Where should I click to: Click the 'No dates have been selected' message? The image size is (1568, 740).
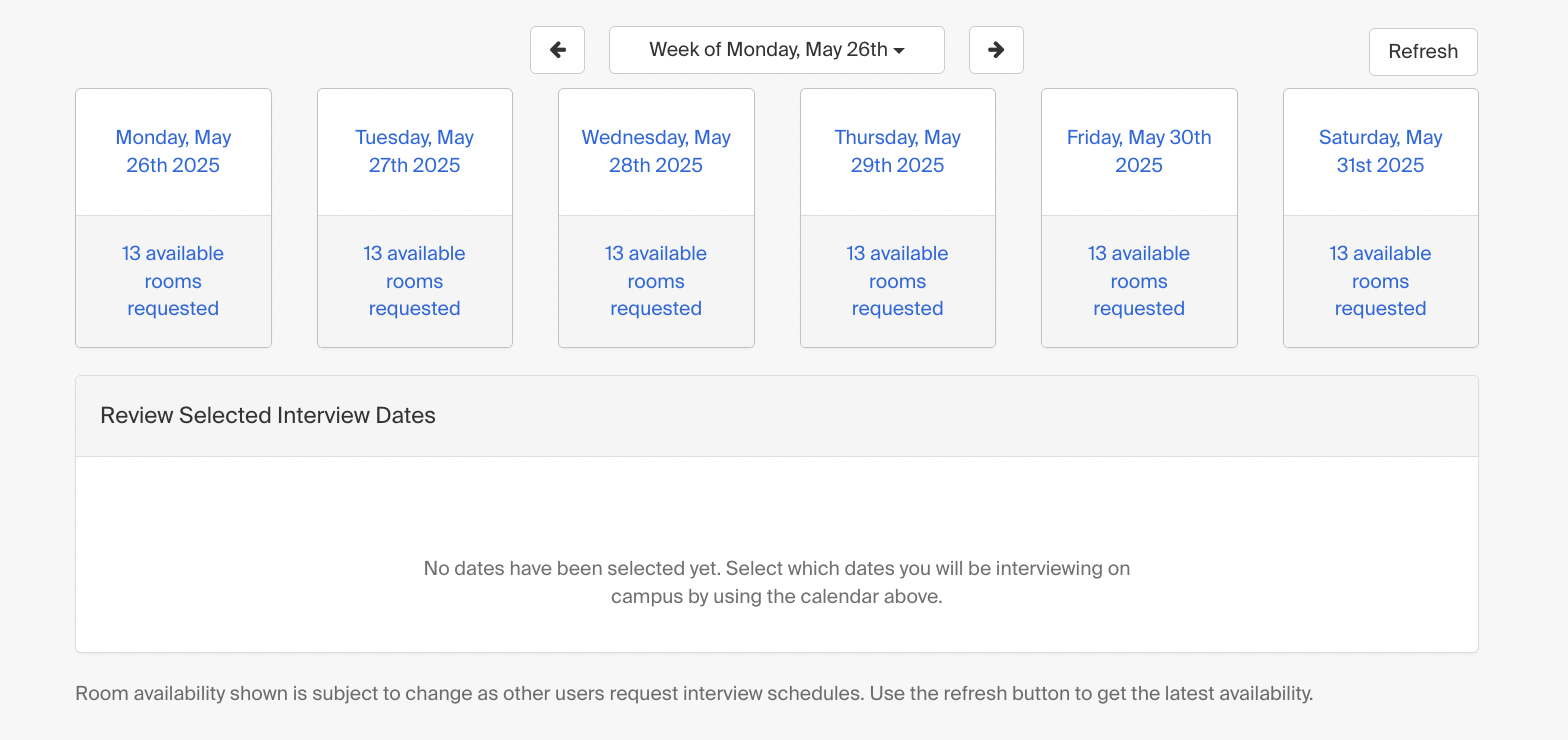[x=777, y=582]
